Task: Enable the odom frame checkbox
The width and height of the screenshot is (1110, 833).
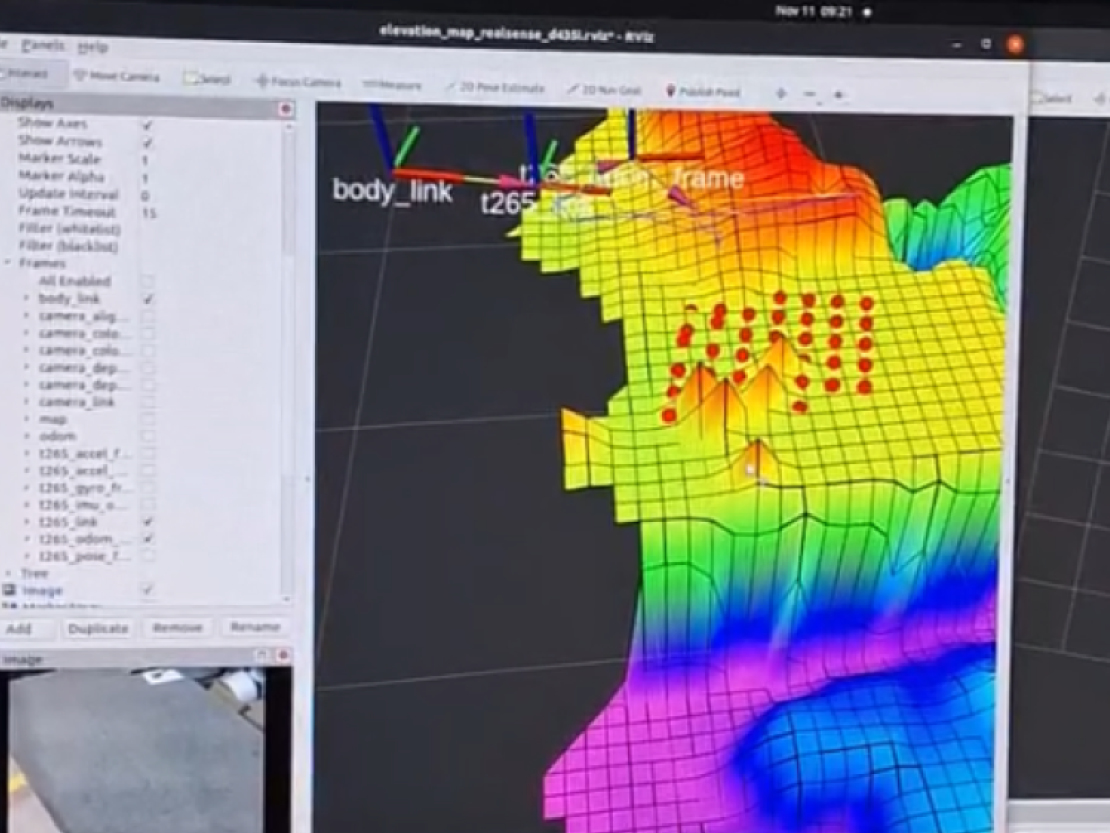Action: pyautogui.click(x=147, y=436)
